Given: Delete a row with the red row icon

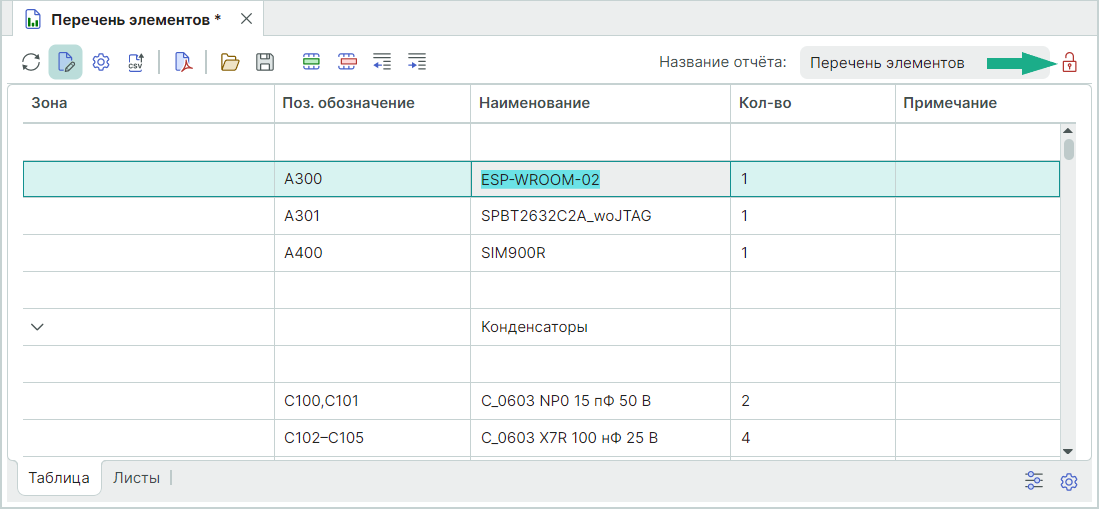Looking at the screenshot, I should pyautogui.click(x=348, y=62).
